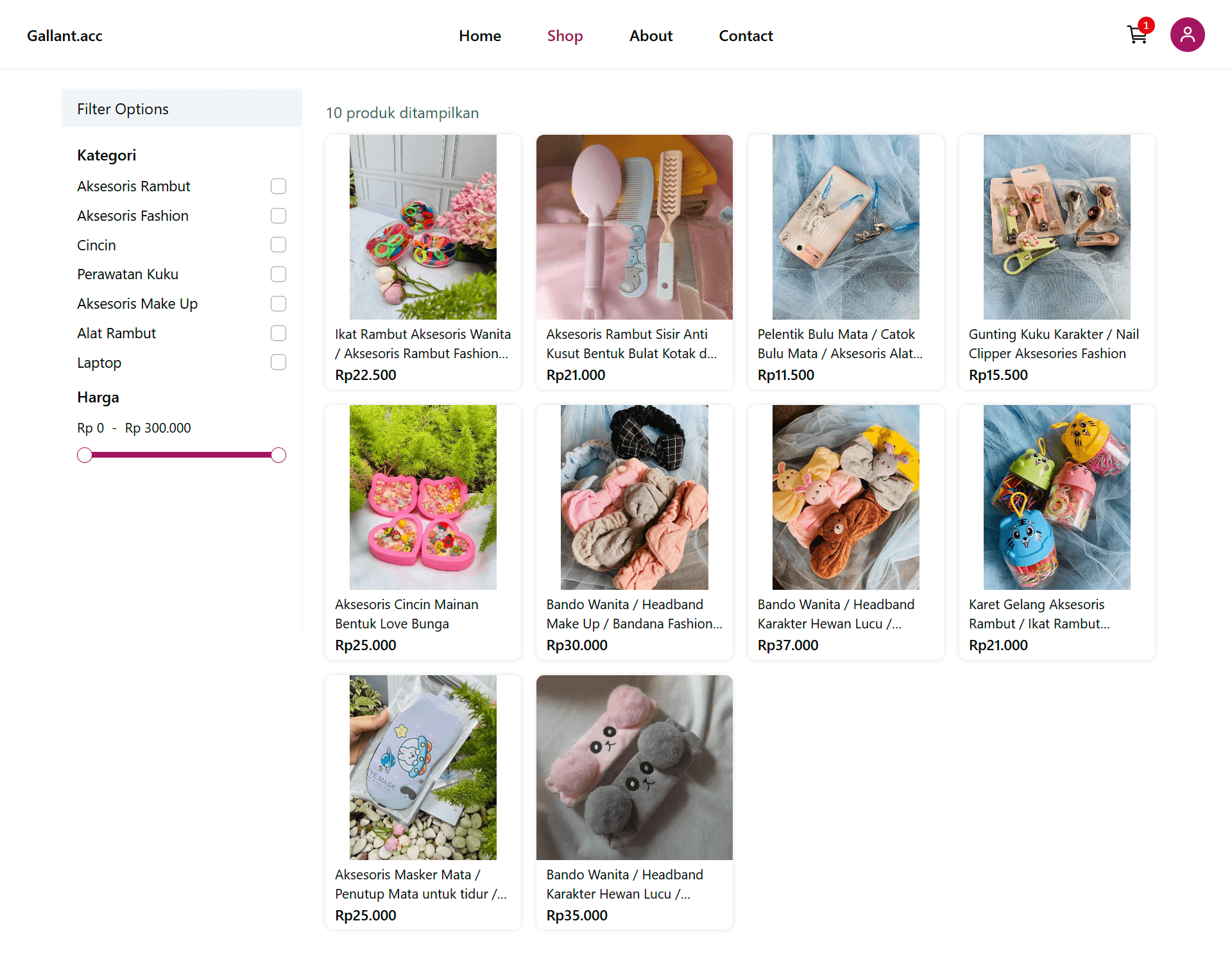
Task: Click the Gallant.acc logo text
Action: [64, 36]
